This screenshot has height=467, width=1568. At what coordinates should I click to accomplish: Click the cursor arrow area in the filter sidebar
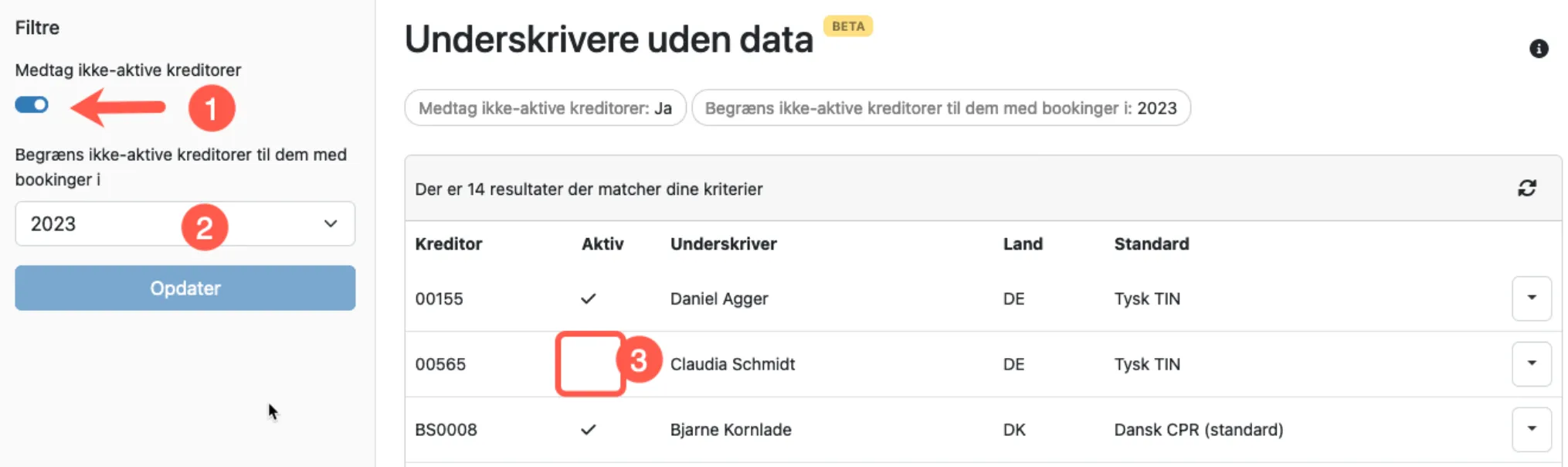coord(272,411)
